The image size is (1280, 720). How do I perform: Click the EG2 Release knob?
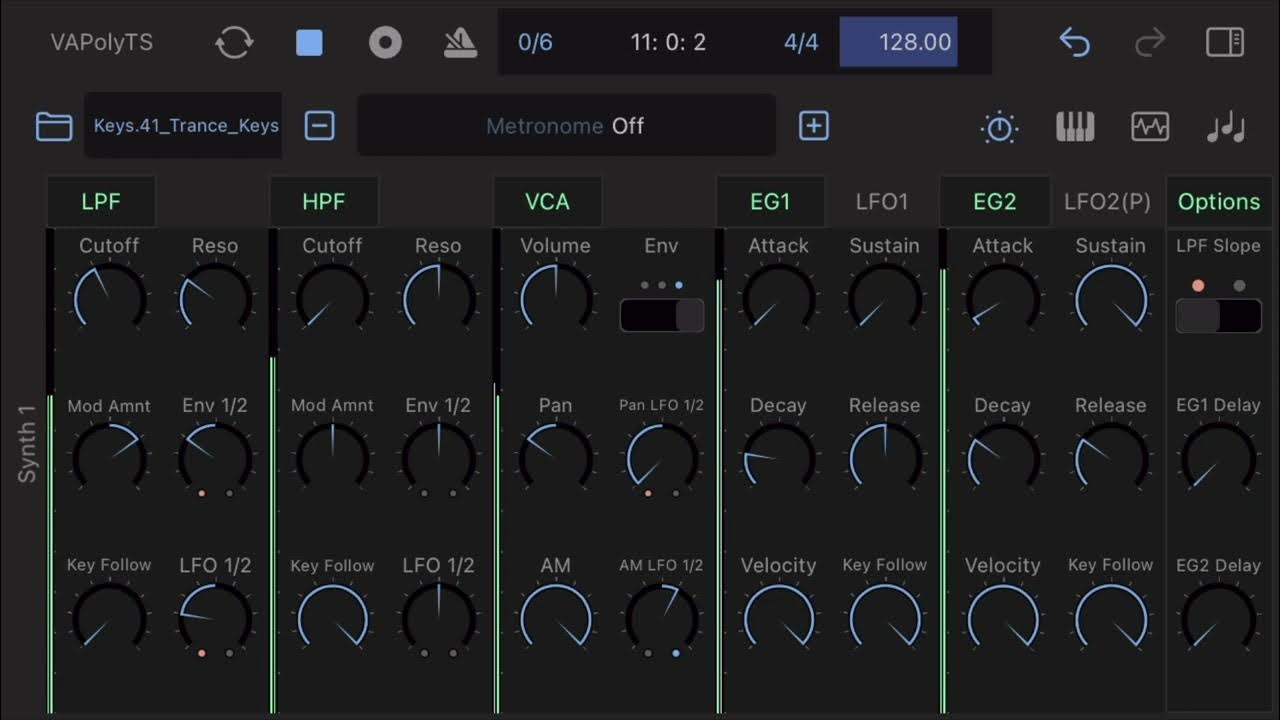[1110, 458]
